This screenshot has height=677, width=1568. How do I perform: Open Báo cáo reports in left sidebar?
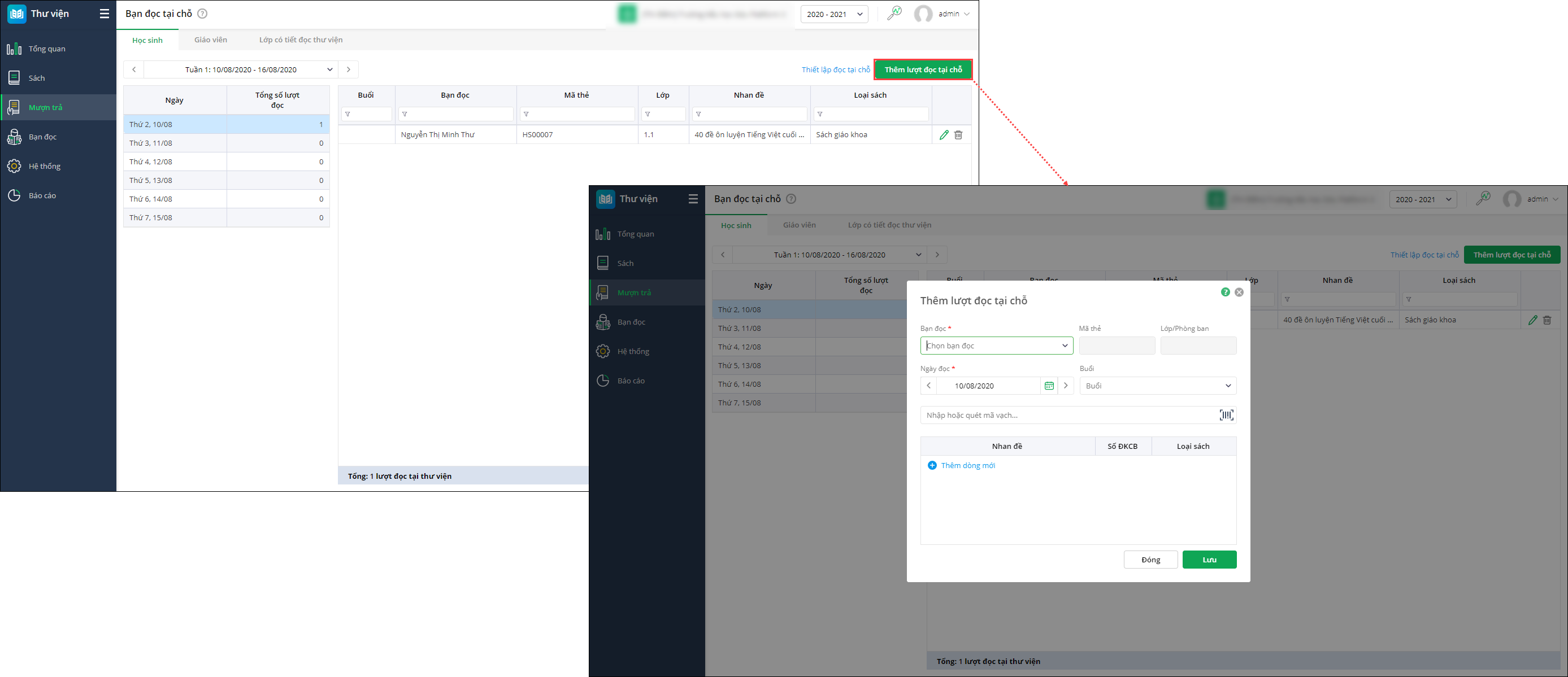42,195
